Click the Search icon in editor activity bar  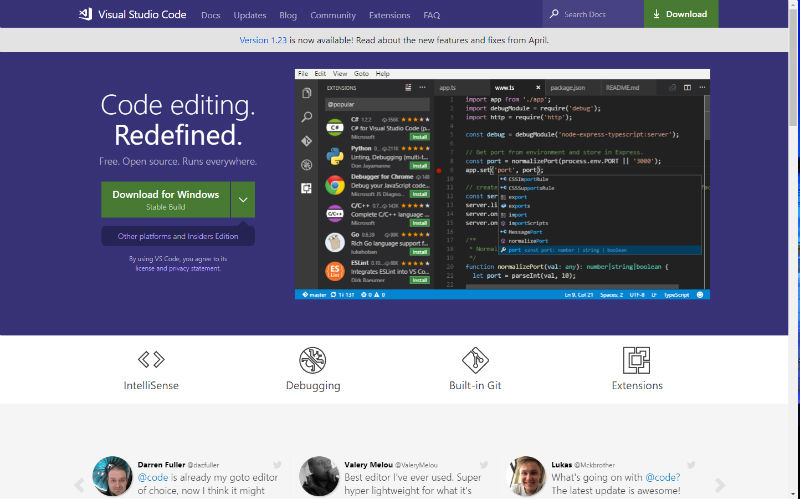[x=307, y=117]
